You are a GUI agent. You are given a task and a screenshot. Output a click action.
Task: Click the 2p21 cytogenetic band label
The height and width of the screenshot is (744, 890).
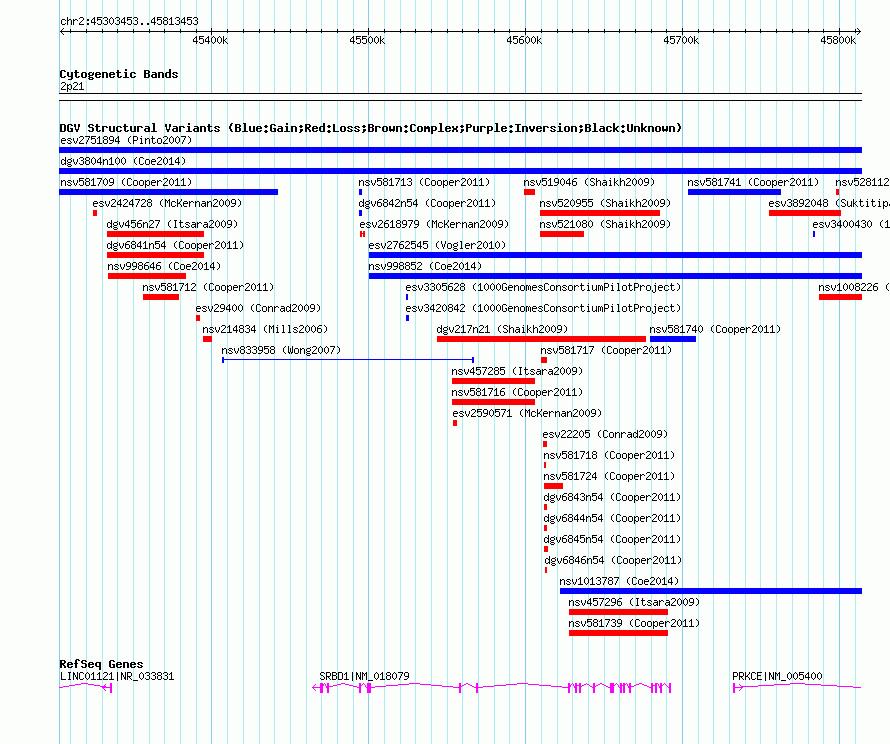72,86
